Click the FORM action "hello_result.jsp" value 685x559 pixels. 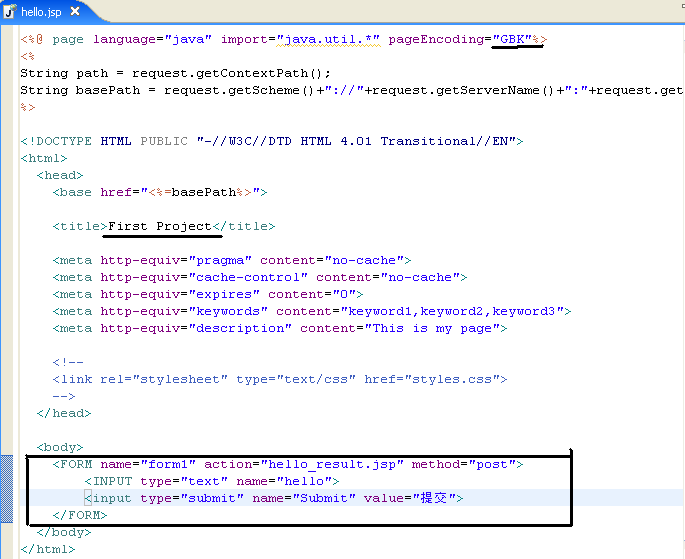(332, 464)
